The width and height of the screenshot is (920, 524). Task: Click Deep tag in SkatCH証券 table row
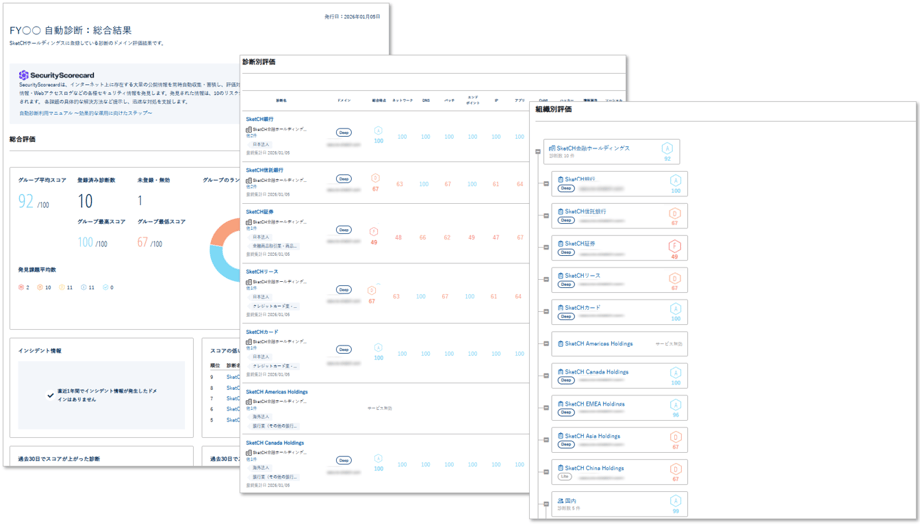coord(344,230)
